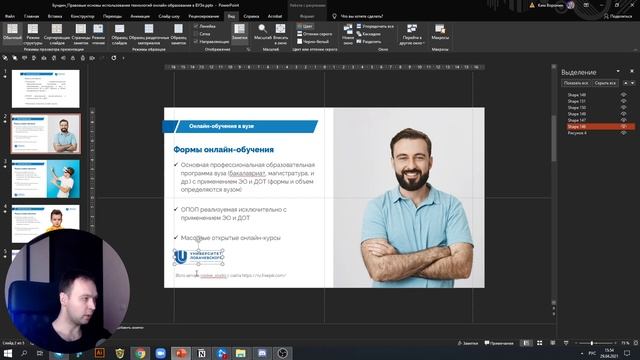The width and height of the screenshot is (640, 360).
Task: Open Outline view (Режим структуры)
Action: 33,33
